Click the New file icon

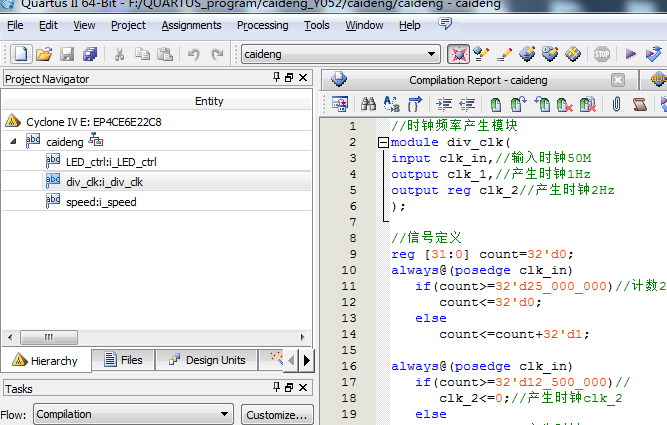(x=19, y=54)
